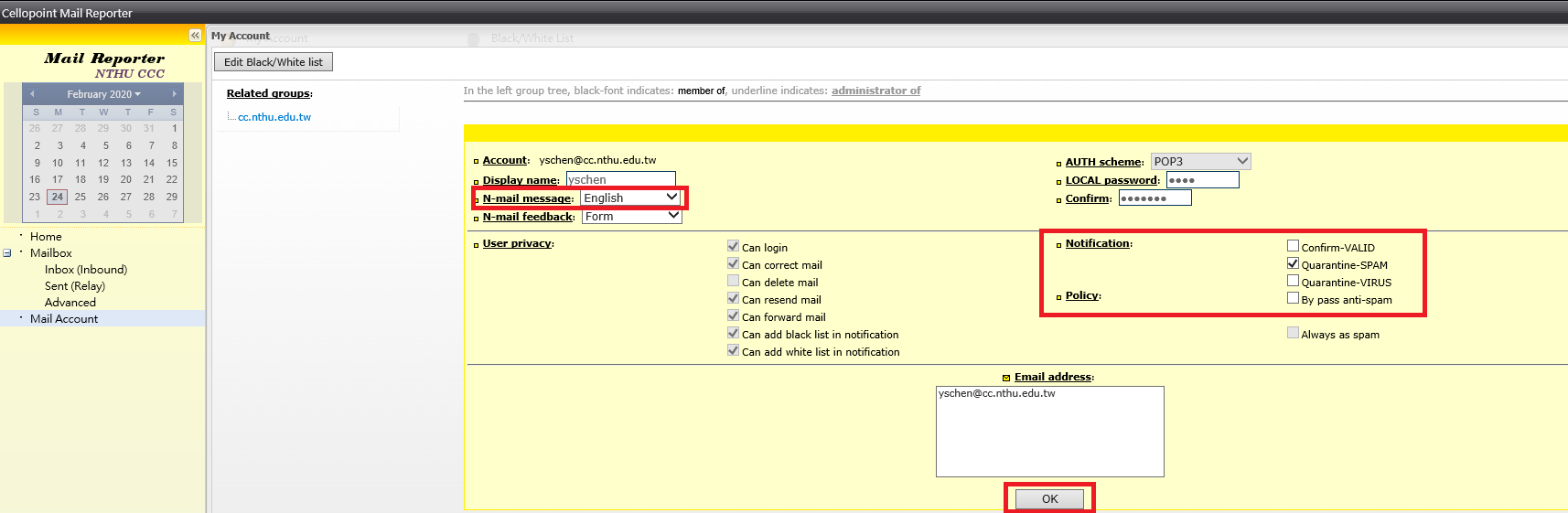Uncheck the Quarantine-SPAM notification
This screenshot has width=1568, height=513.
click(1293, 263)
